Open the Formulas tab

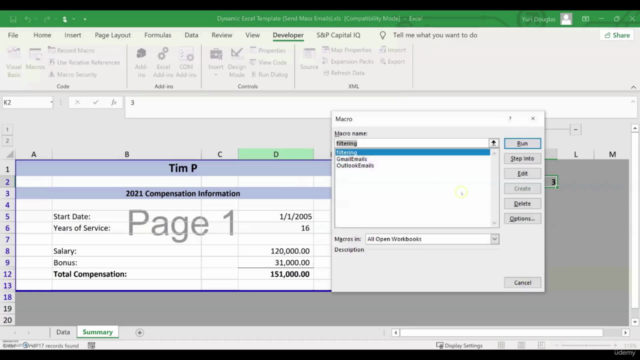pyautogui.click(x=158, y=35)
